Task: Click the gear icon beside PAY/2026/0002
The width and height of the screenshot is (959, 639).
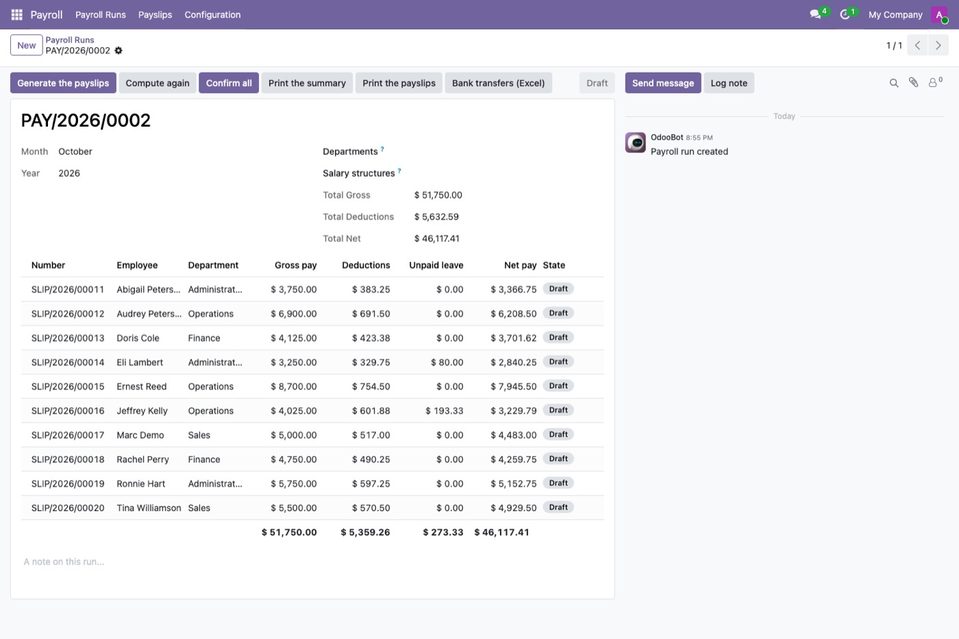Action: [x=119, y=51]
